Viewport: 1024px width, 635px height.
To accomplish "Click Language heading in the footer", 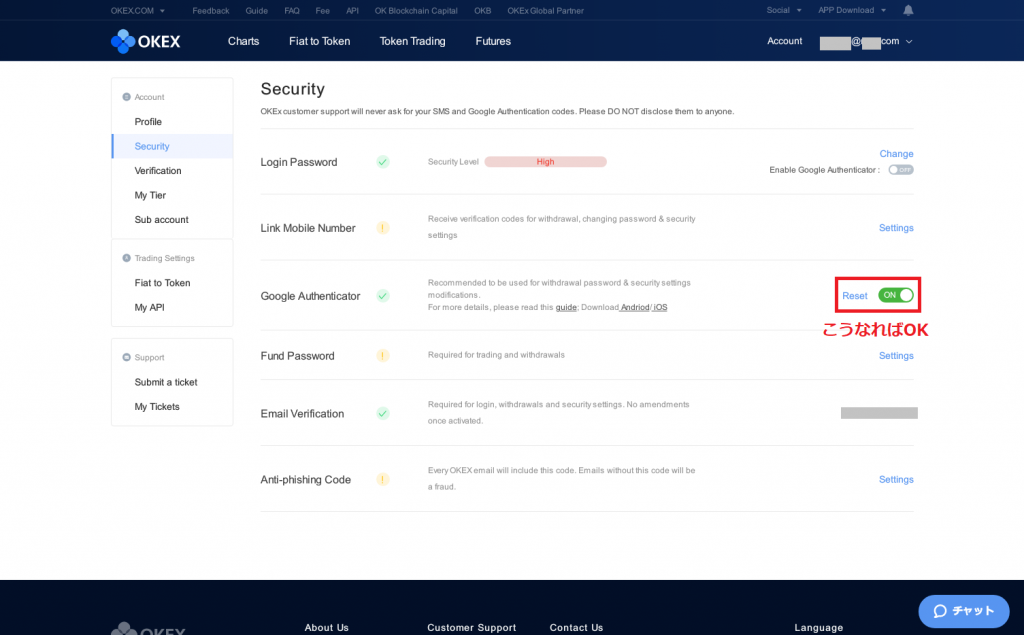I will click(x=818, y=627).
